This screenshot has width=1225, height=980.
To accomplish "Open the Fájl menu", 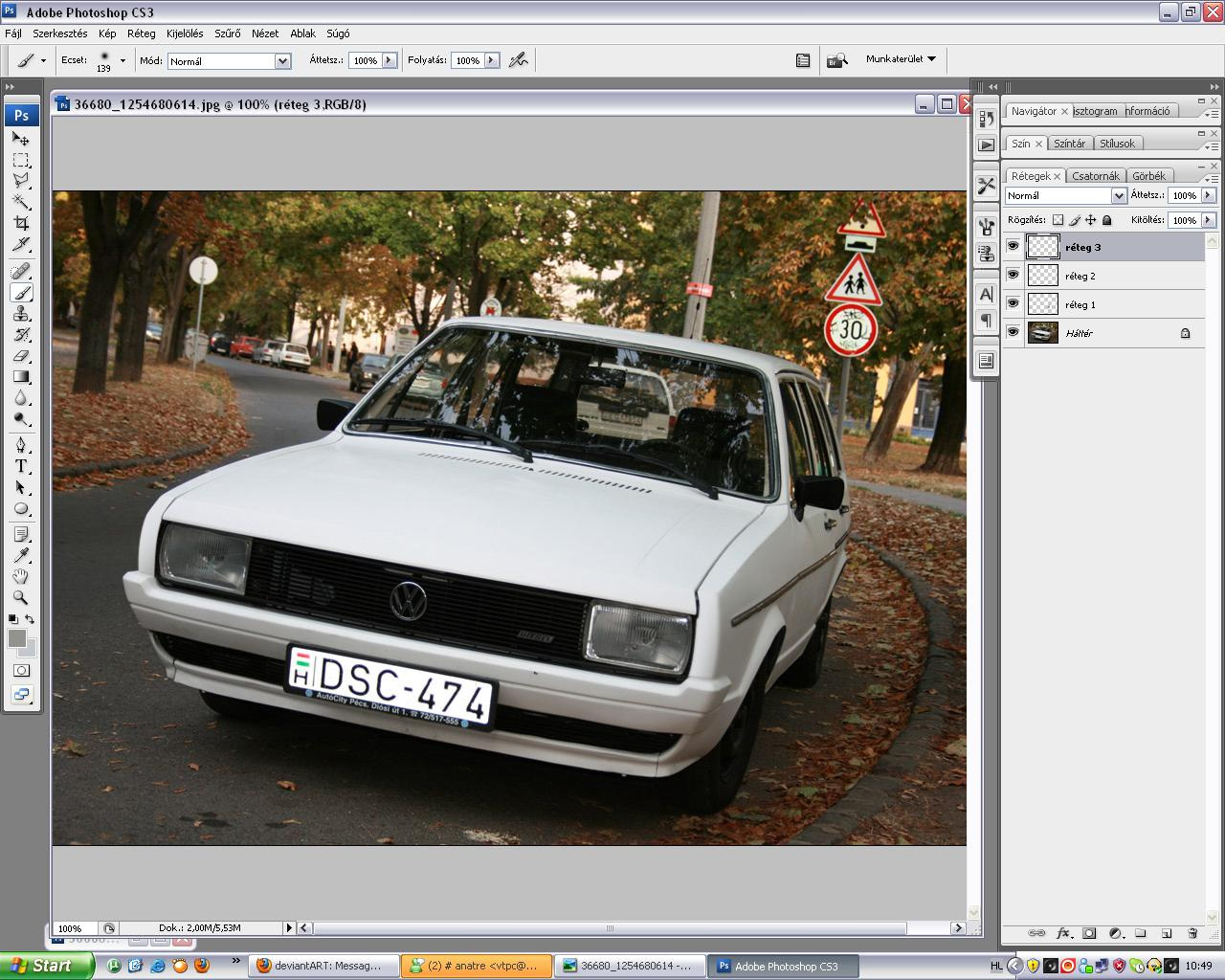I will pyautogui.click(x=13, y=33).
